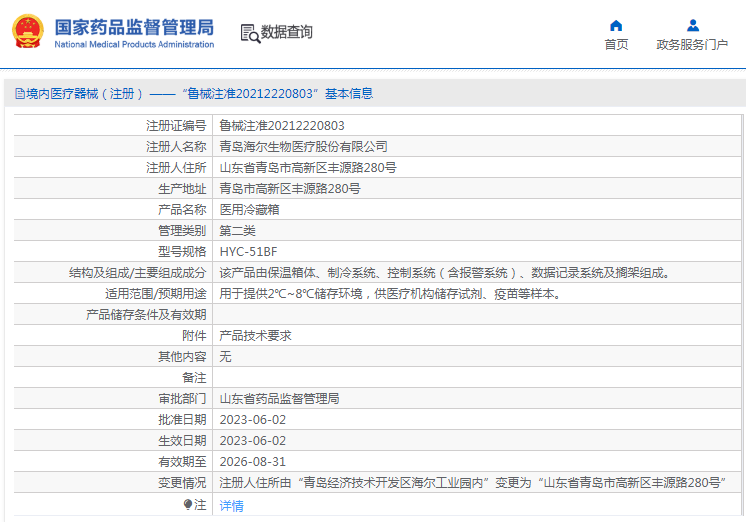Go to 政务服务门户 portal label

(692, 45)
